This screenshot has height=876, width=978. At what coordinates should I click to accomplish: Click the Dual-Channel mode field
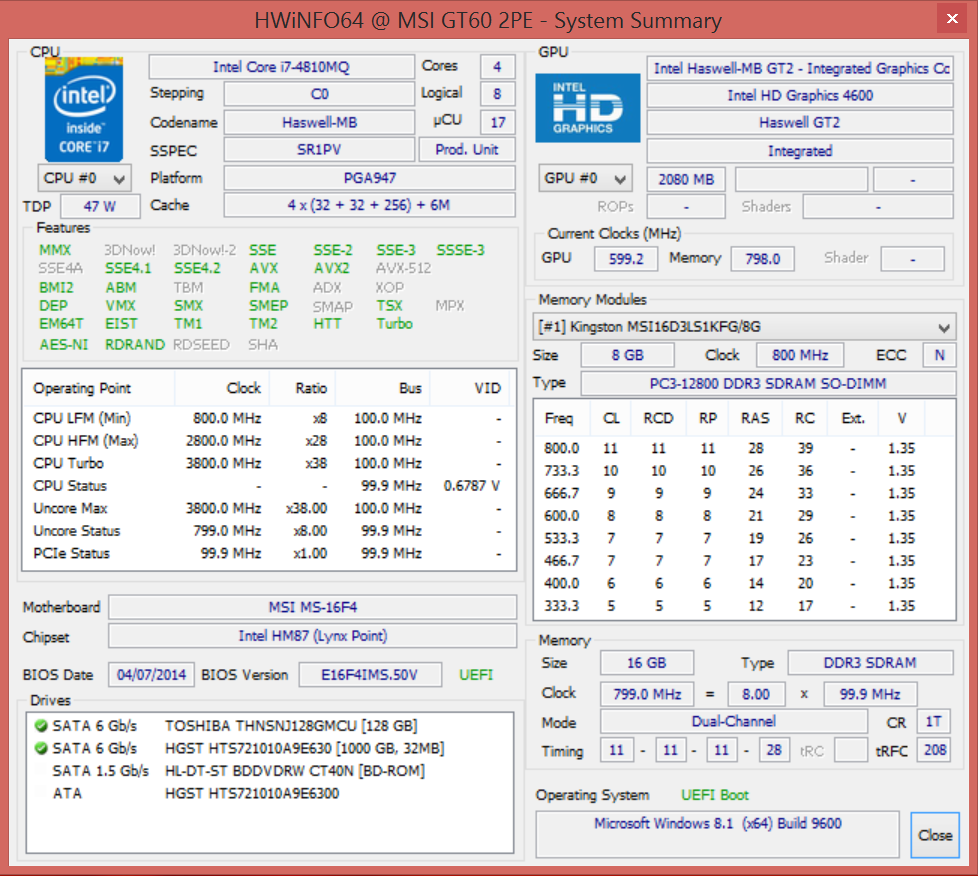tap(734, 721)
